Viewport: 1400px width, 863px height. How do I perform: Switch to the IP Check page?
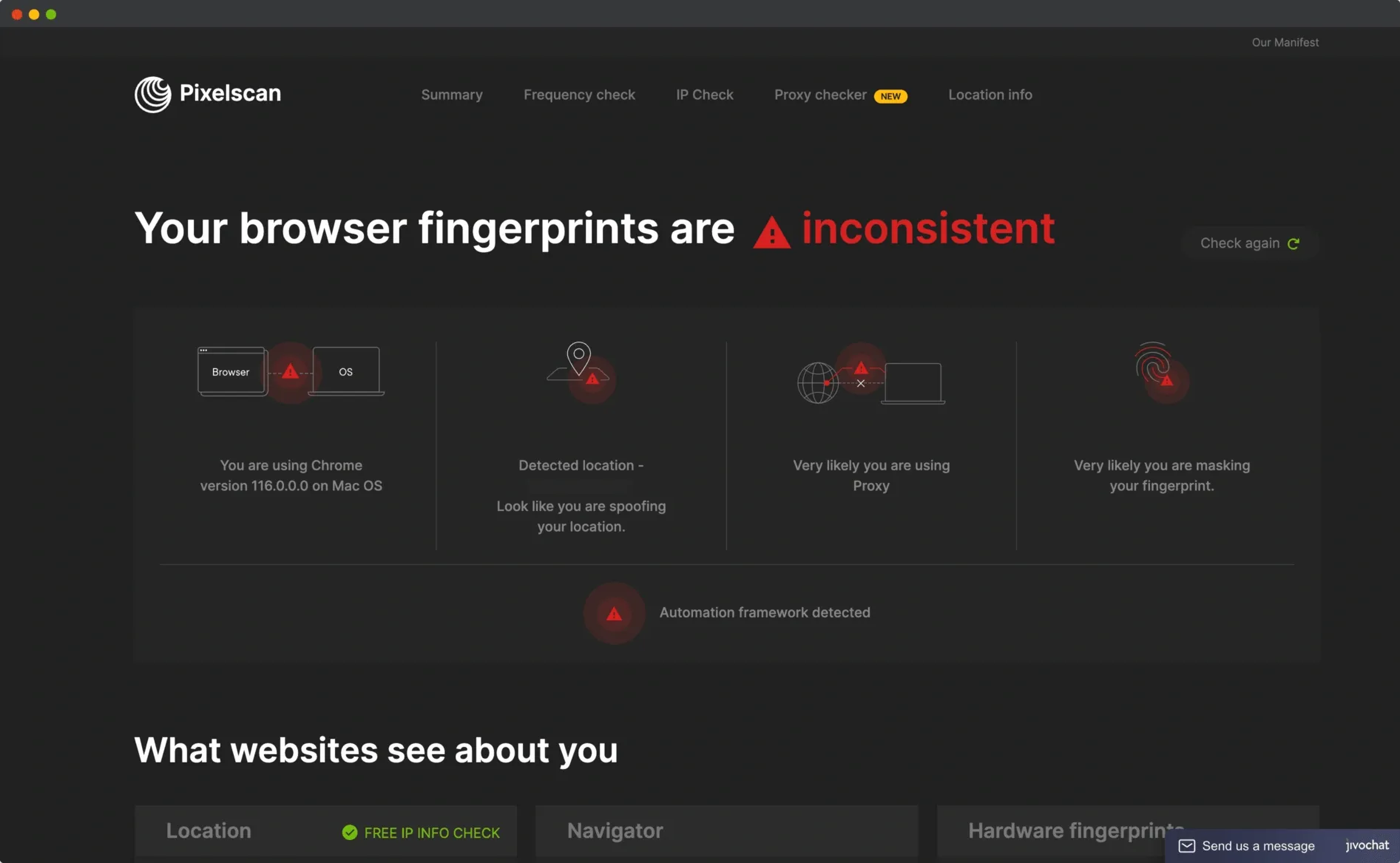pos(704,95)
